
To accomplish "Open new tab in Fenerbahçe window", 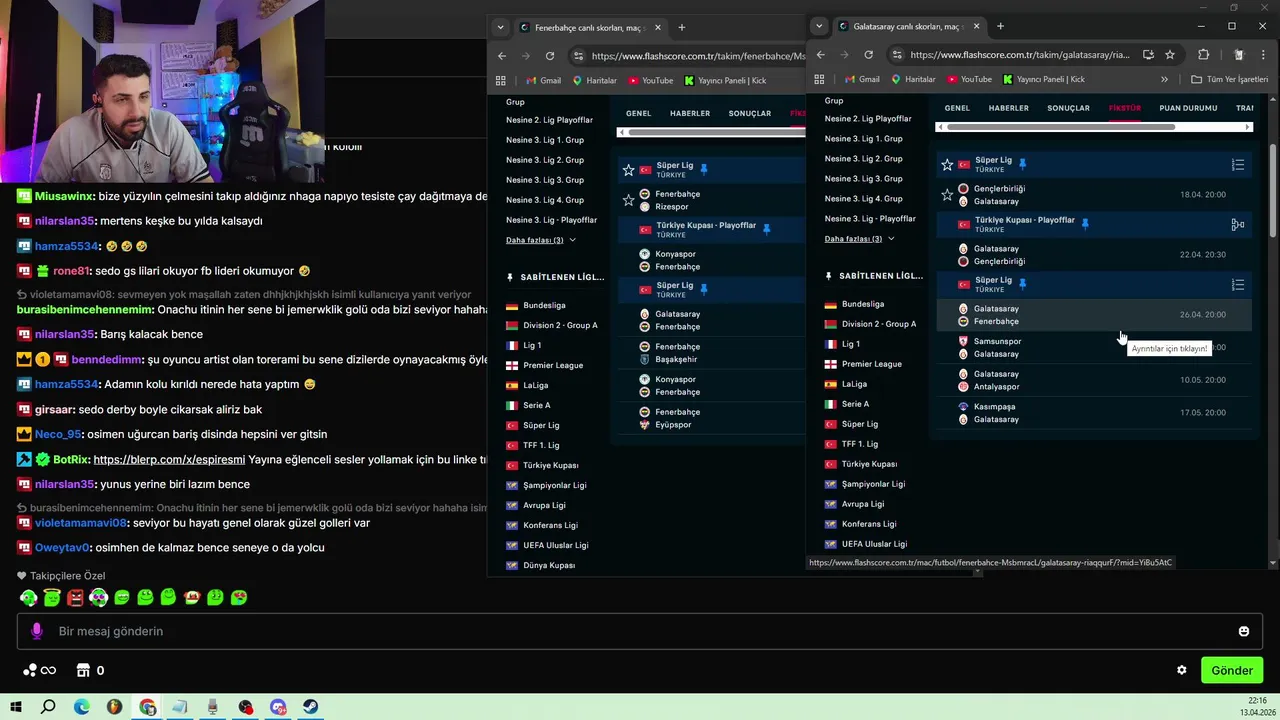I will tap(682, 27).
